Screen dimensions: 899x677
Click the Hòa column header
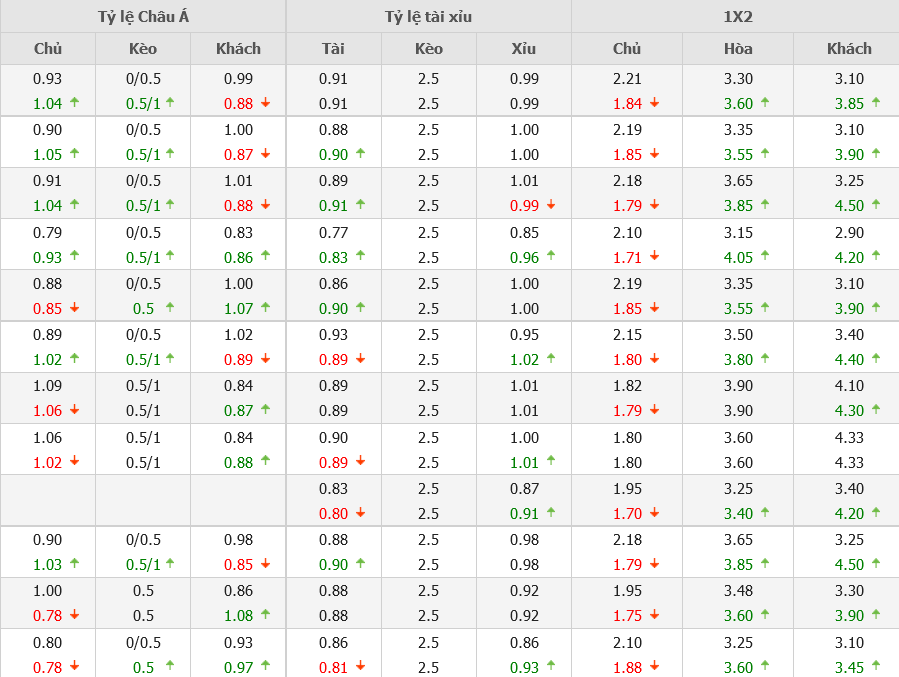click(x=738, y=48)
